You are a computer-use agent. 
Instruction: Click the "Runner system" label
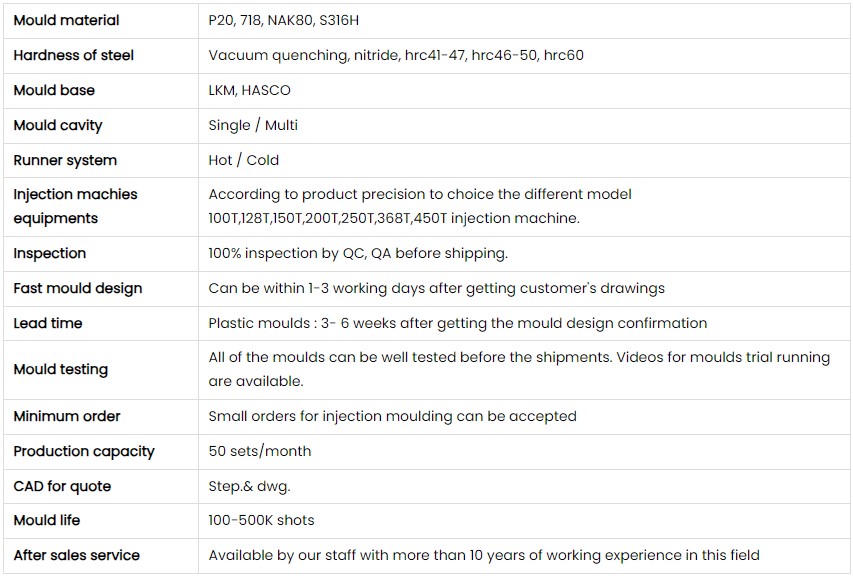[65, 160]
